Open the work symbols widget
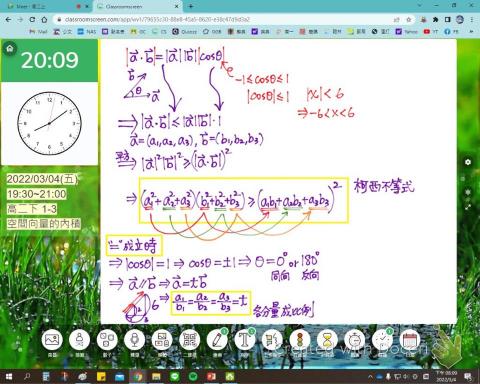Image resolution: width=480 pixels, height=384 pixels. pyautogui.click(x=272, y=340)
